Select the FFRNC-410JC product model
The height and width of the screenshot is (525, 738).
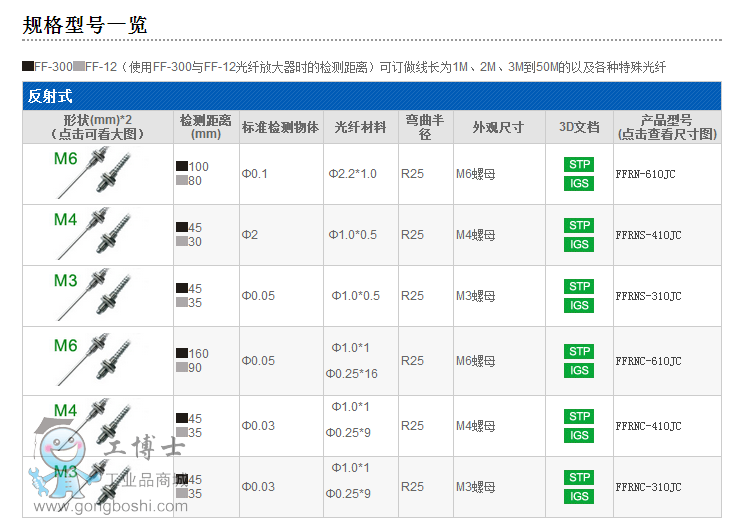click(x=648, y=426)
